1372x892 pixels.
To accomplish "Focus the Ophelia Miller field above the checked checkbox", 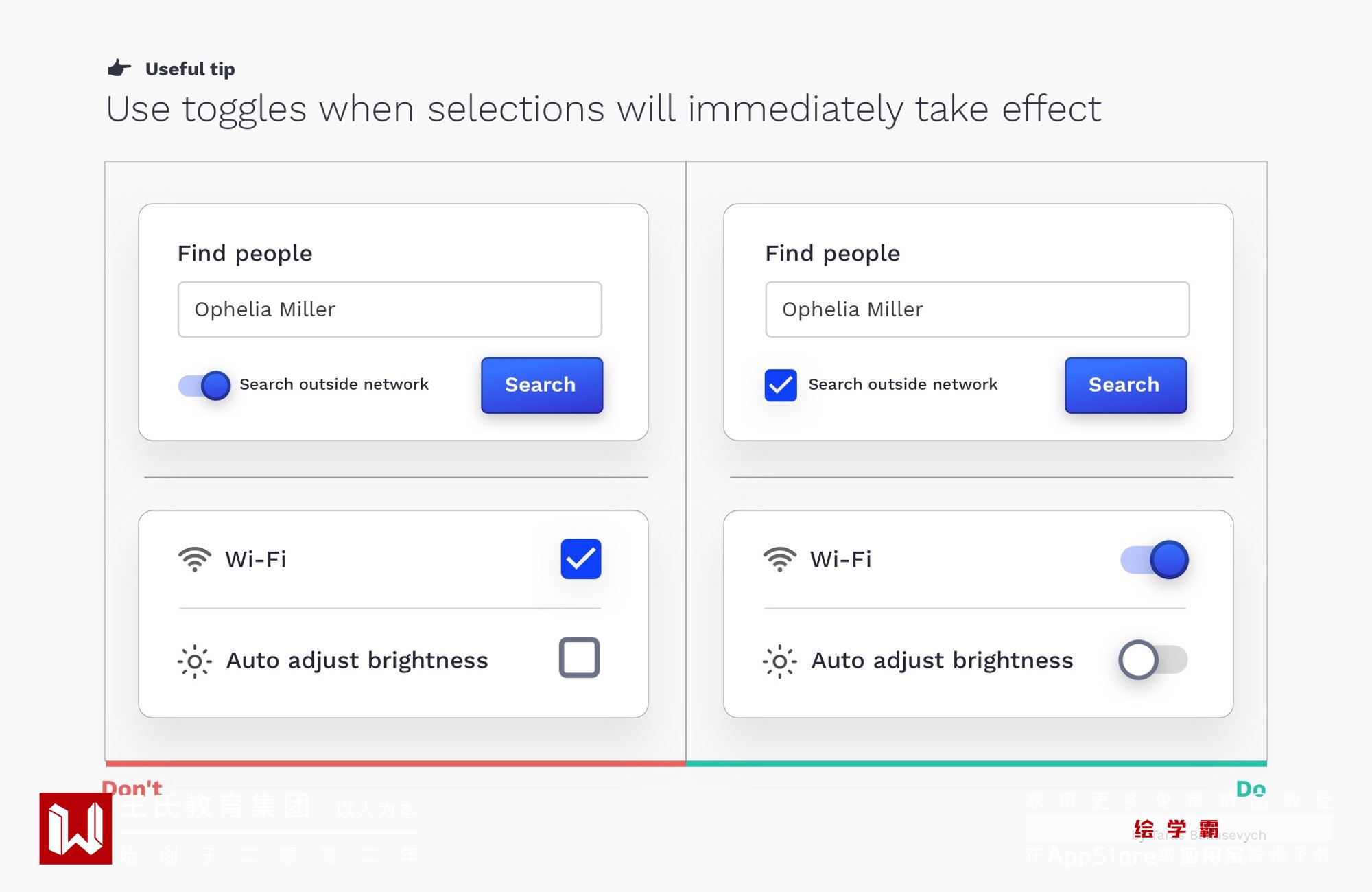I will tap(977, 309).
